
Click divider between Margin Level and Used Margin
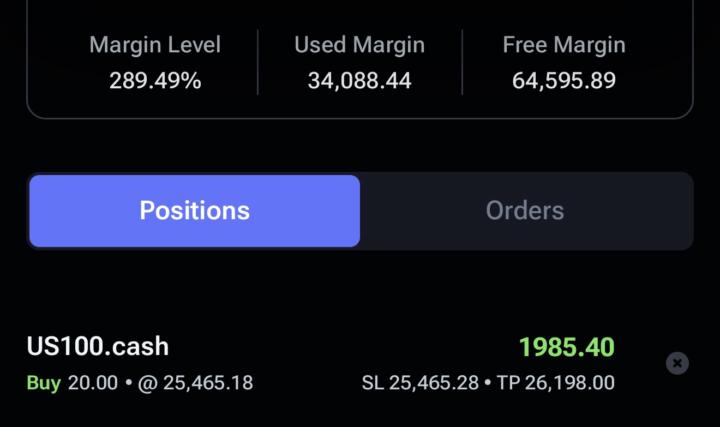pos(258,62)
